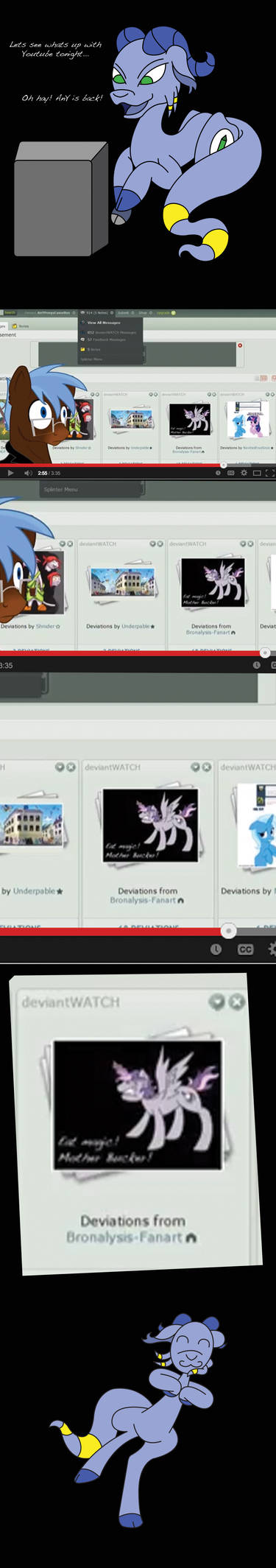Click Shnider link in second zoom panel
Screen dimensions: 276x1568
coord(45,626)
